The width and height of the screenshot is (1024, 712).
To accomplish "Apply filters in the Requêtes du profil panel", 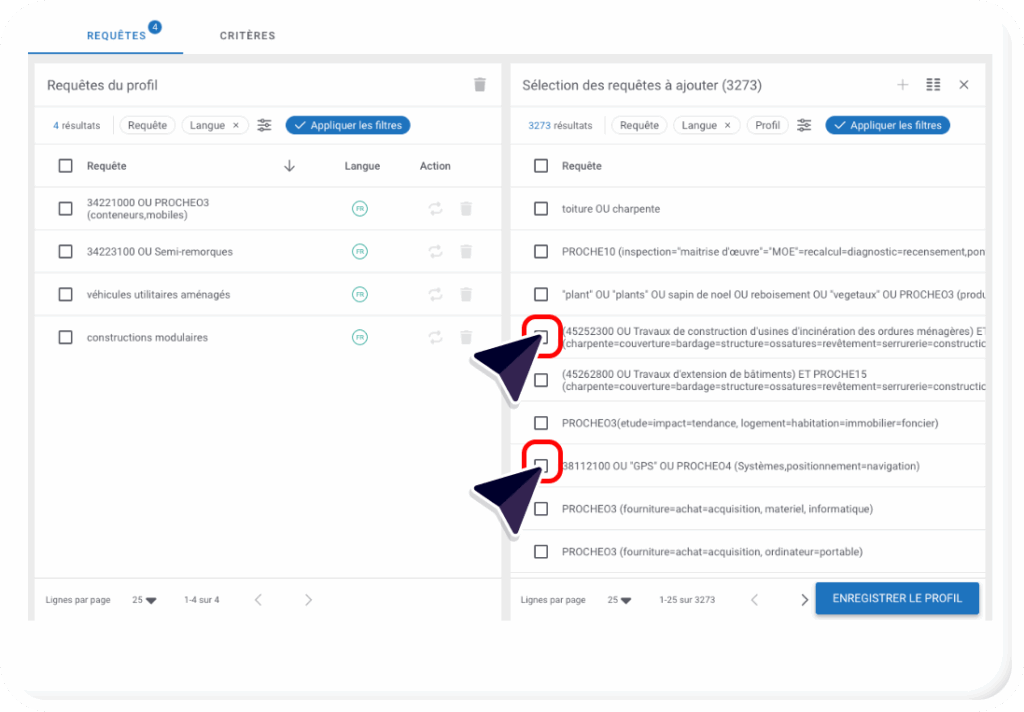I will (348, 126).
